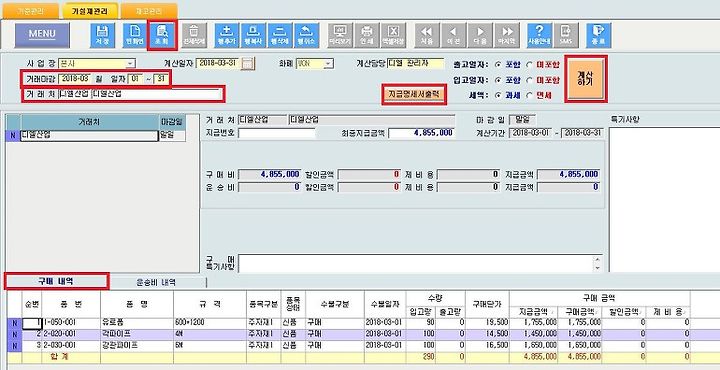This screenshot has height=370, width=720.
Task: Jump to the last record with 마지막
Action: point(507,35)
